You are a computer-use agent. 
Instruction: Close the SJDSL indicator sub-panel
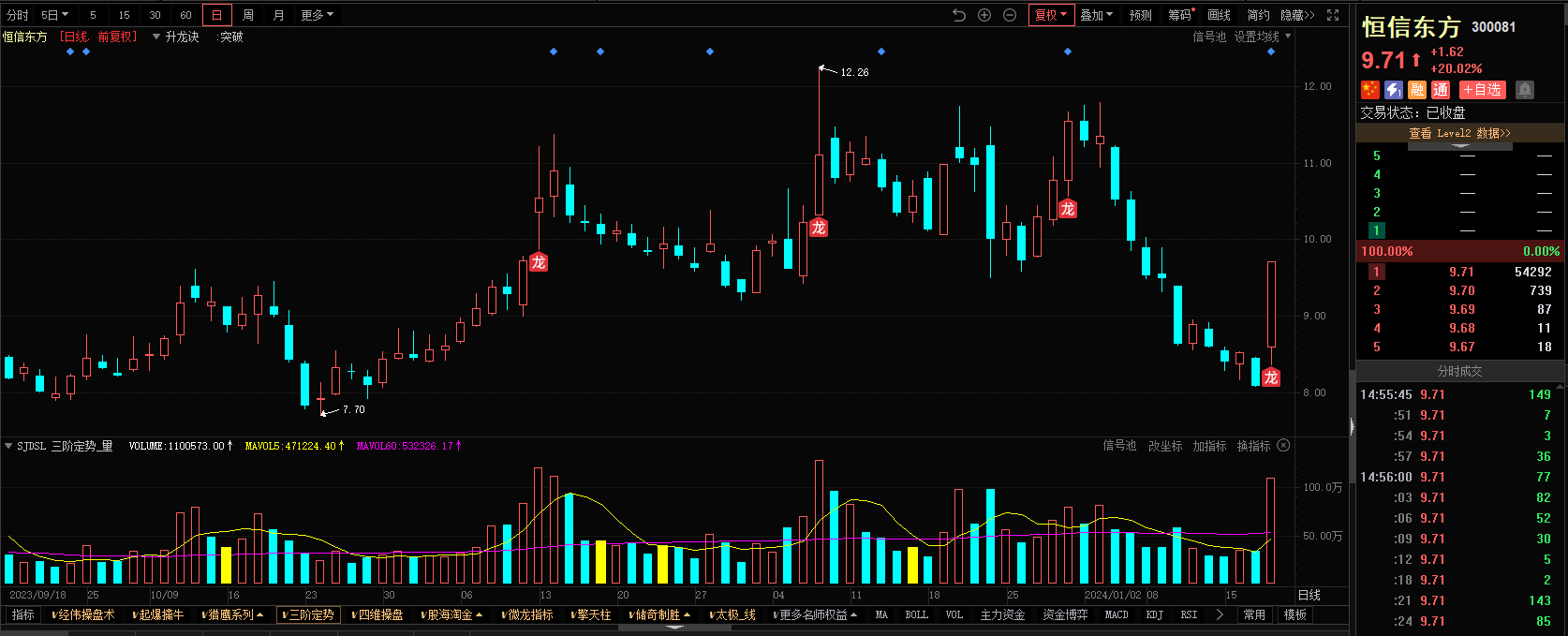click(x=1284, y=446)
